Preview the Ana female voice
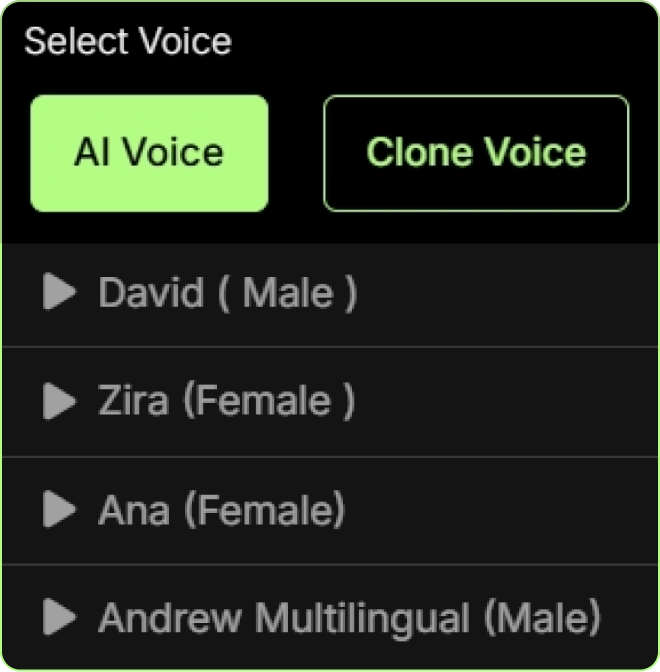This screenshot has height=672, width=660. pyautogui.click(x=60, y=510)
